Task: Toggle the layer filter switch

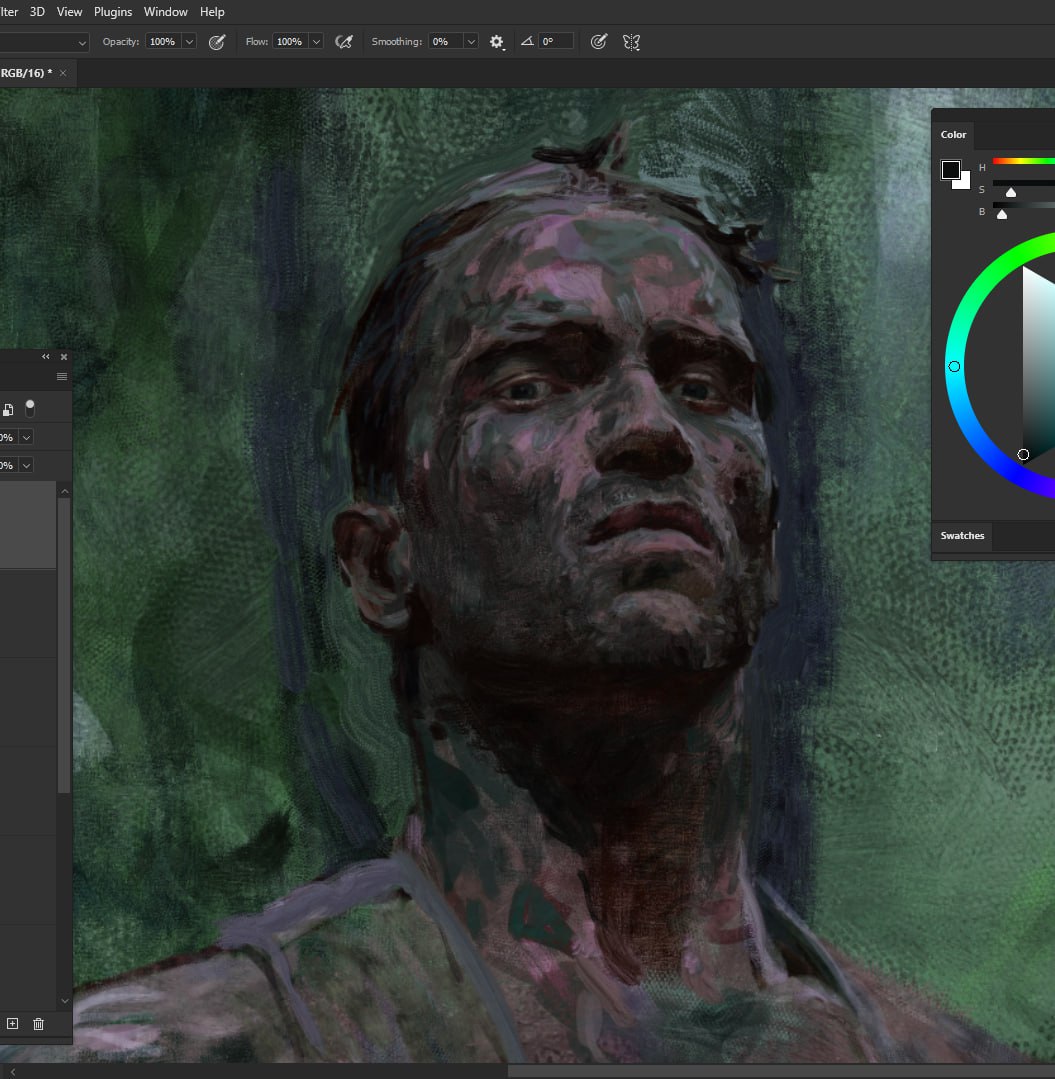Action: (x=30, y=408)
